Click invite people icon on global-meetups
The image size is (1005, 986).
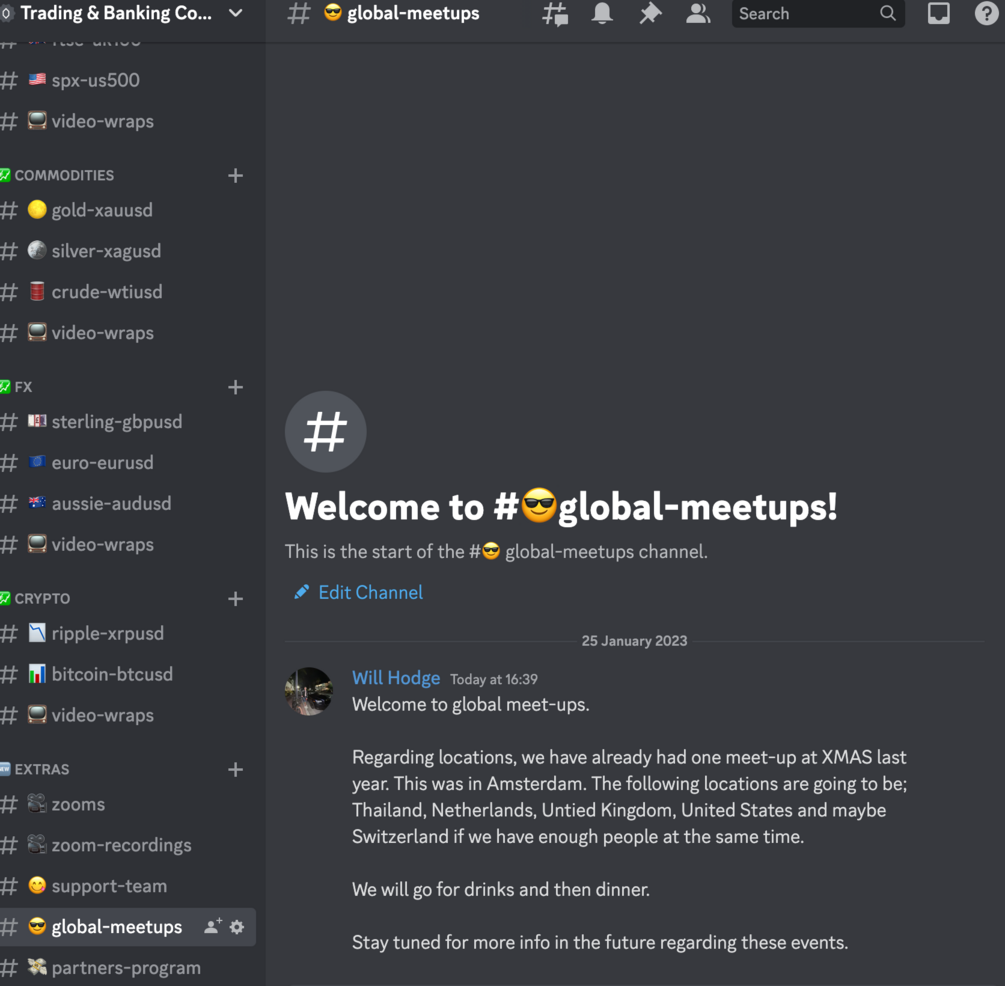point(212,927)
